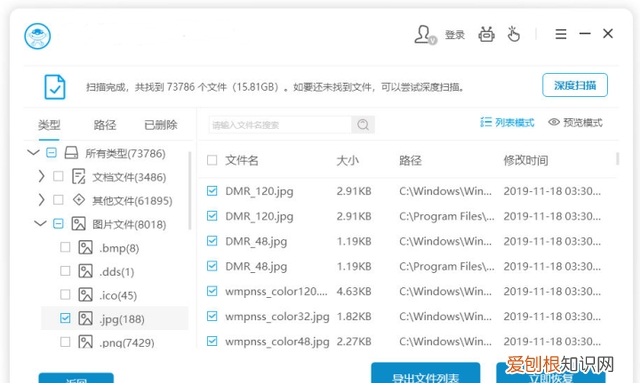Open the hamburger menu icon
Image resolution: width=640 pixels, height=383 pixels.
click(561, 34)
